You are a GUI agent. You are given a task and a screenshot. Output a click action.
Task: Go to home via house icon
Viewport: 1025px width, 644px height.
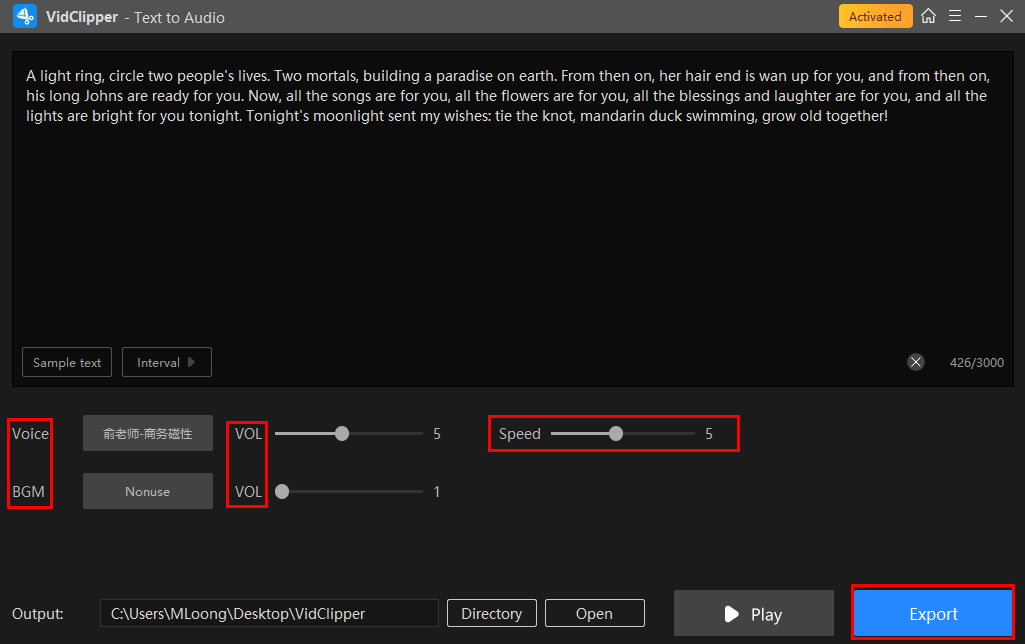(929, 16)
